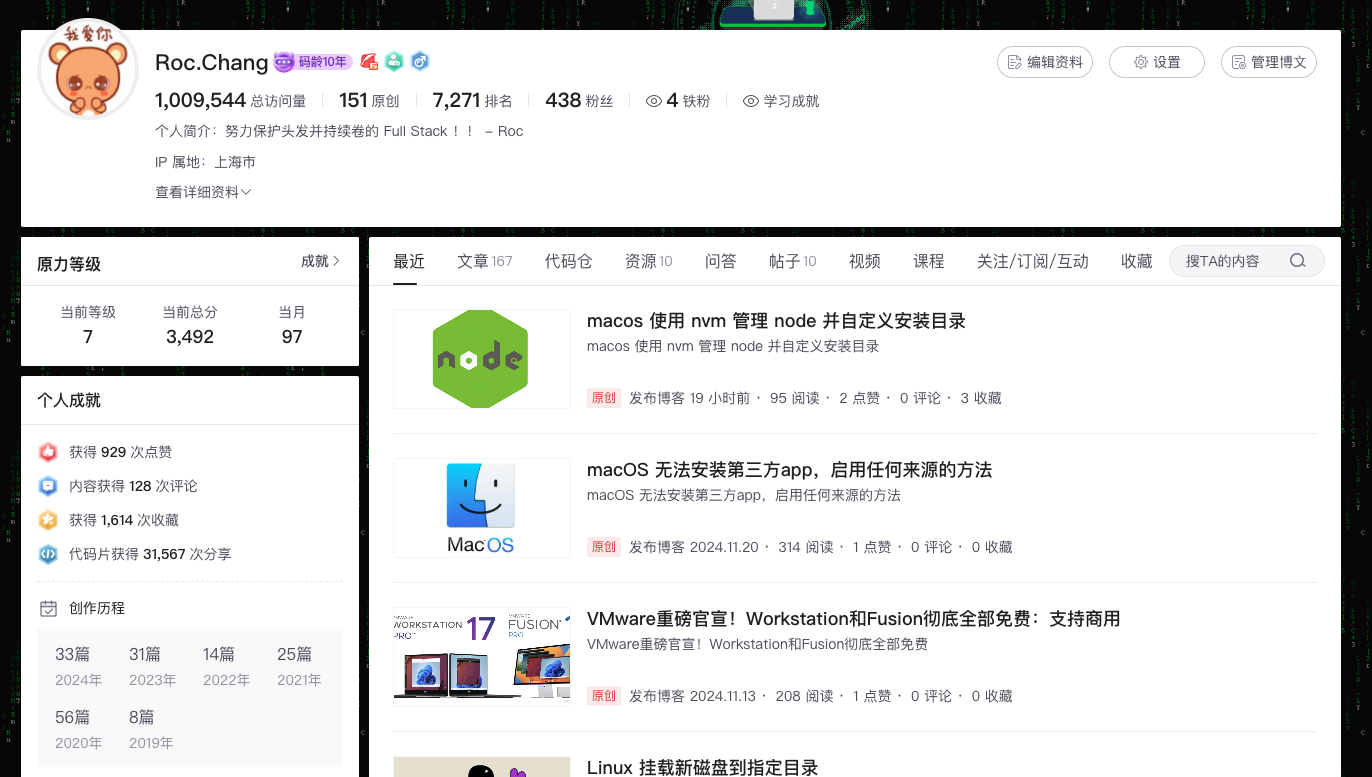Click the yellow star favorites icon
This screenshot has width=1372, height=777.
click(x=48, y=520)
